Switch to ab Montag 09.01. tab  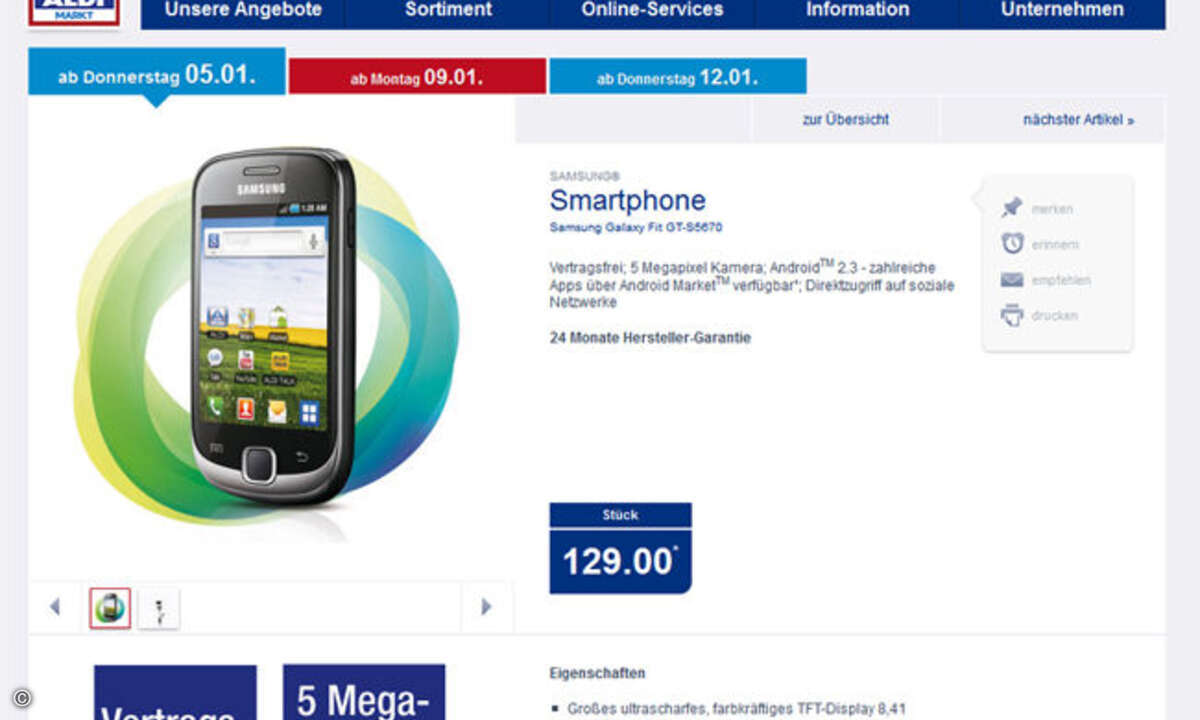(x=418, y=77)
